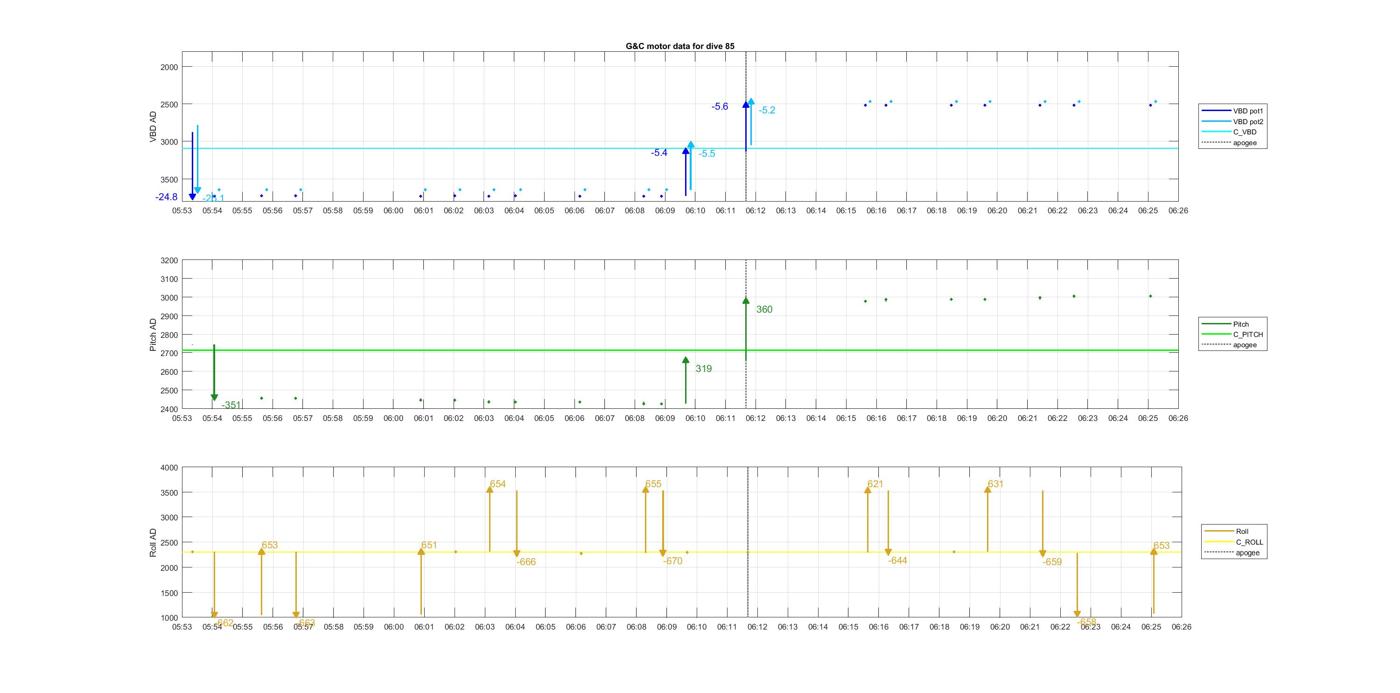The image size is (1400, 693).
Task: Click the '3200' tick on Pitch axis
Action: [x=169, y=261]
